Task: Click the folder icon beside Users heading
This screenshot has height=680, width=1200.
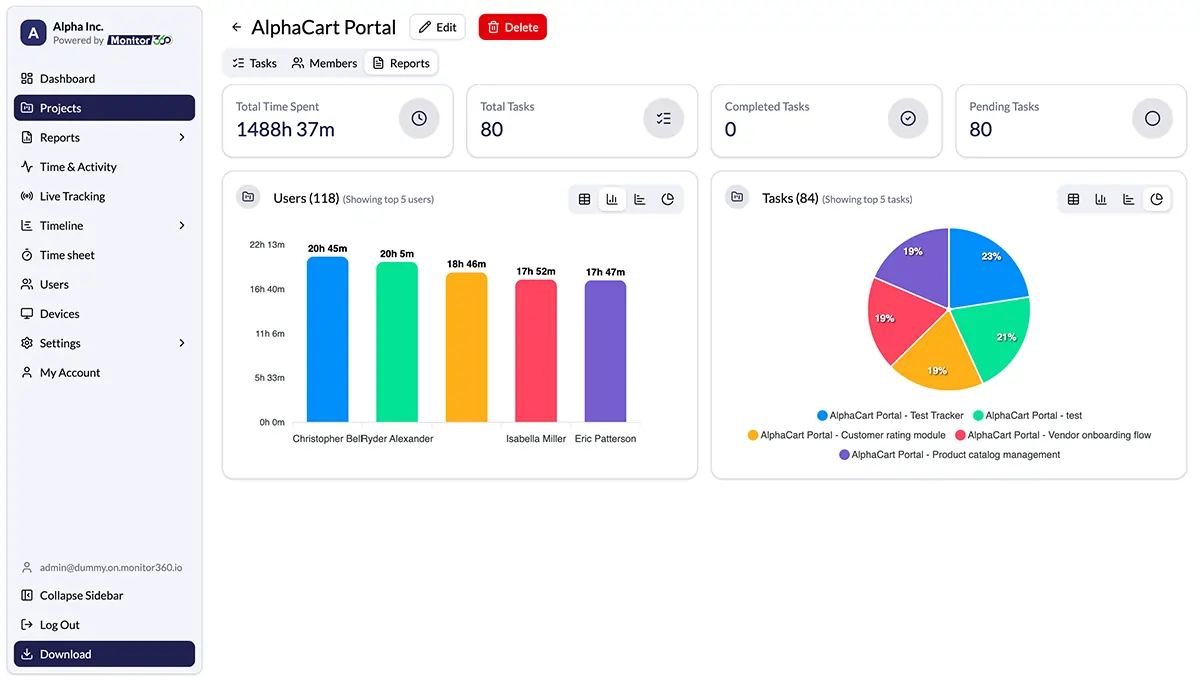Action: click(248, 197)
